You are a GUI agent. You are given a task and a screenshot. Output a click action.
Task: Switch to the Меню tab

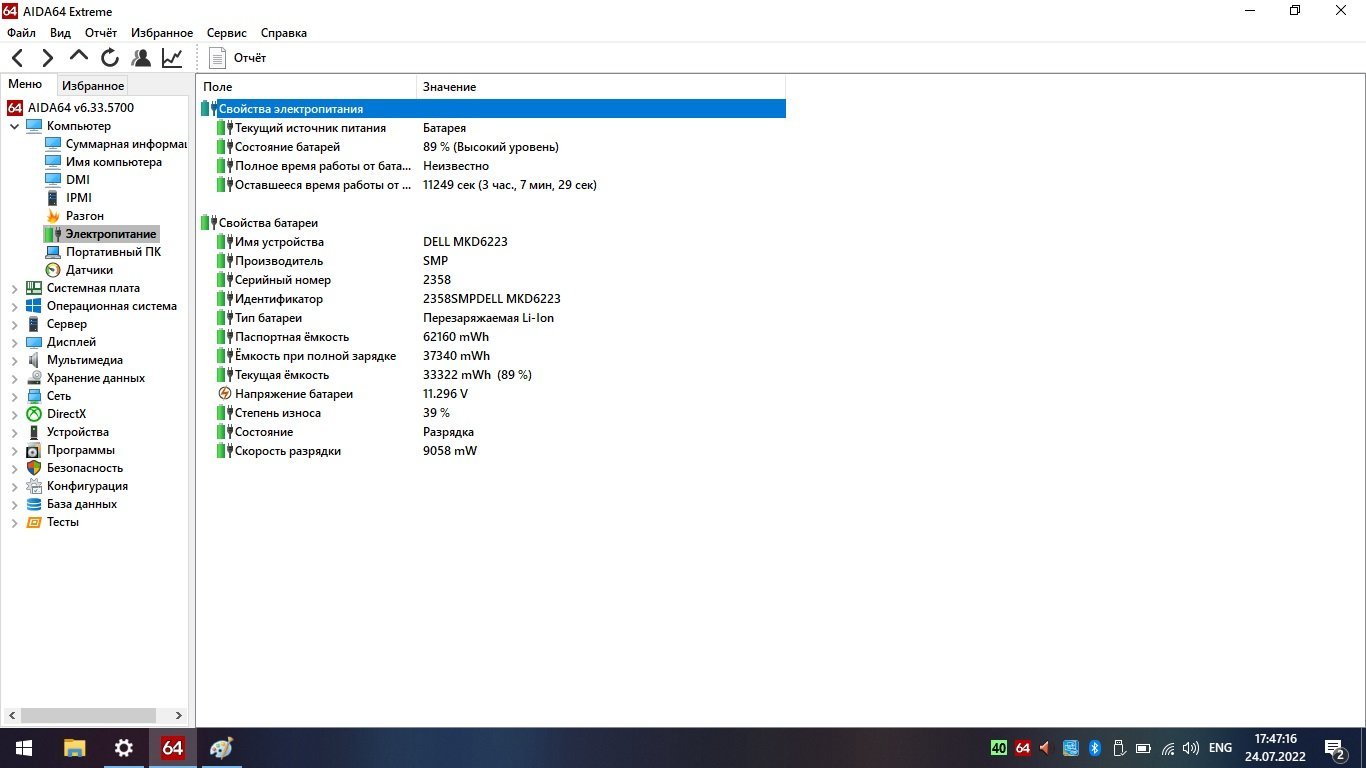tap(25, 85)
